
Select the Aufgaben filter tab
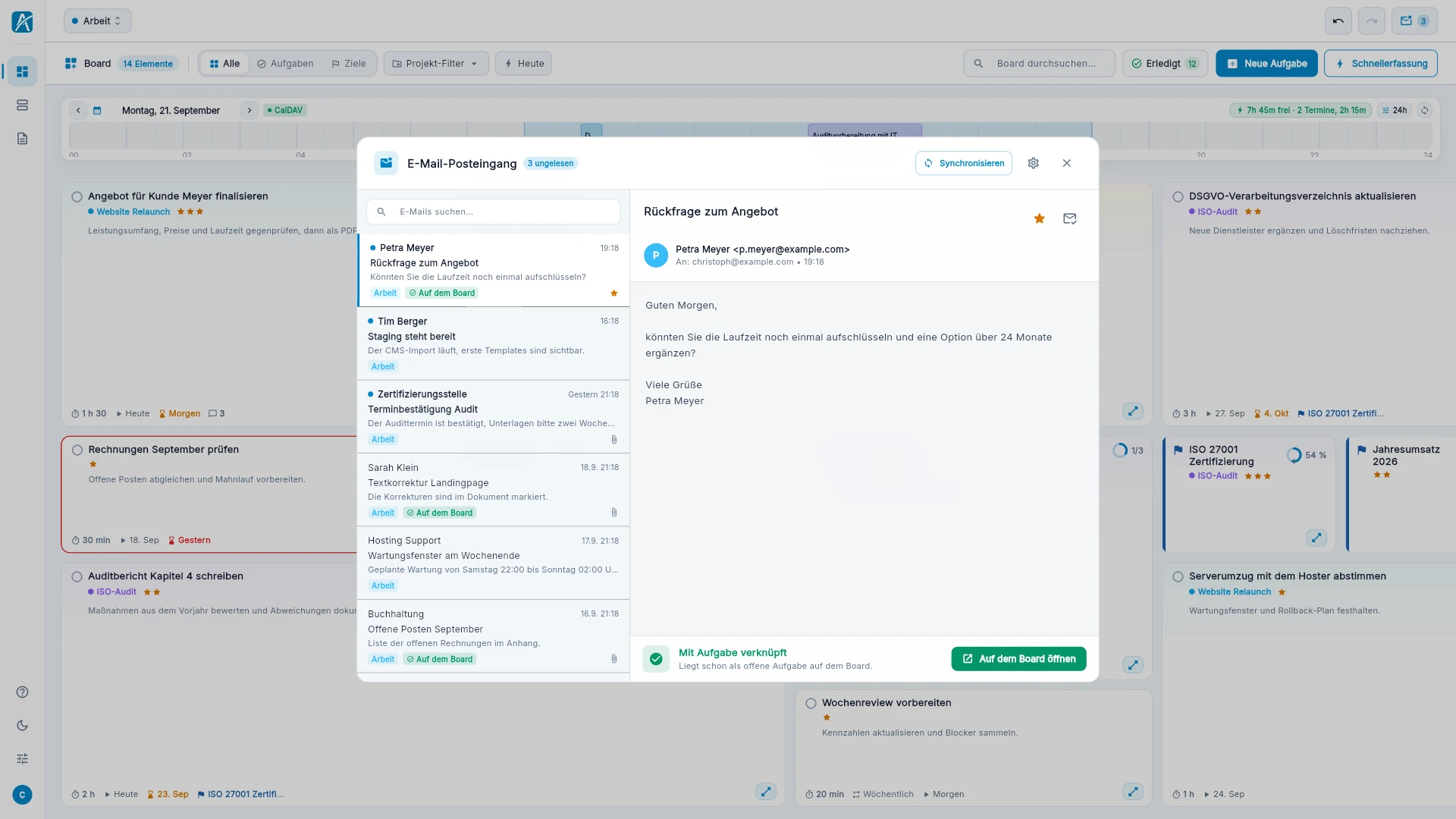click(285, 64)
